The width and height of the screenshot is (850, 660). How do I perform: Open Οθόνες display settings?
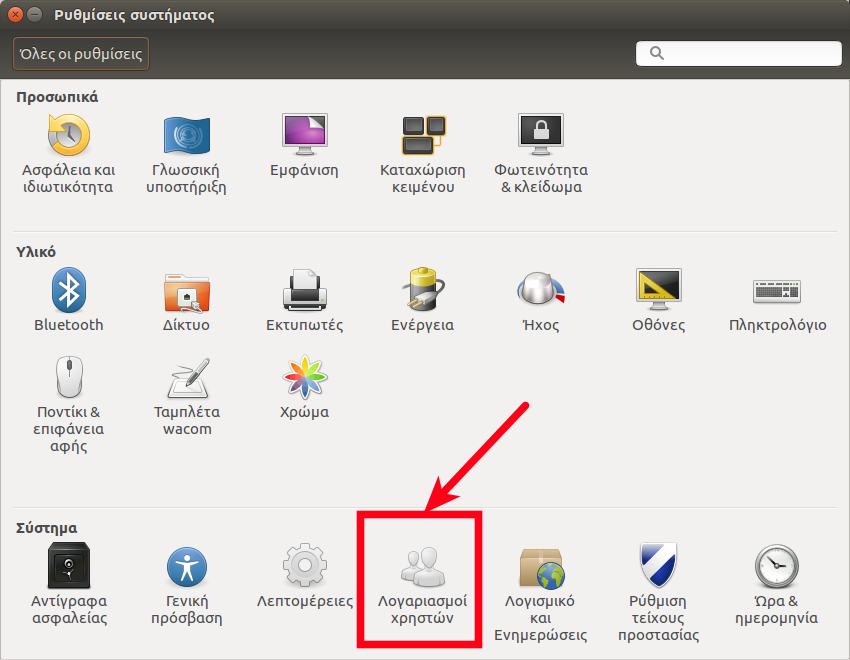[659, 300]
